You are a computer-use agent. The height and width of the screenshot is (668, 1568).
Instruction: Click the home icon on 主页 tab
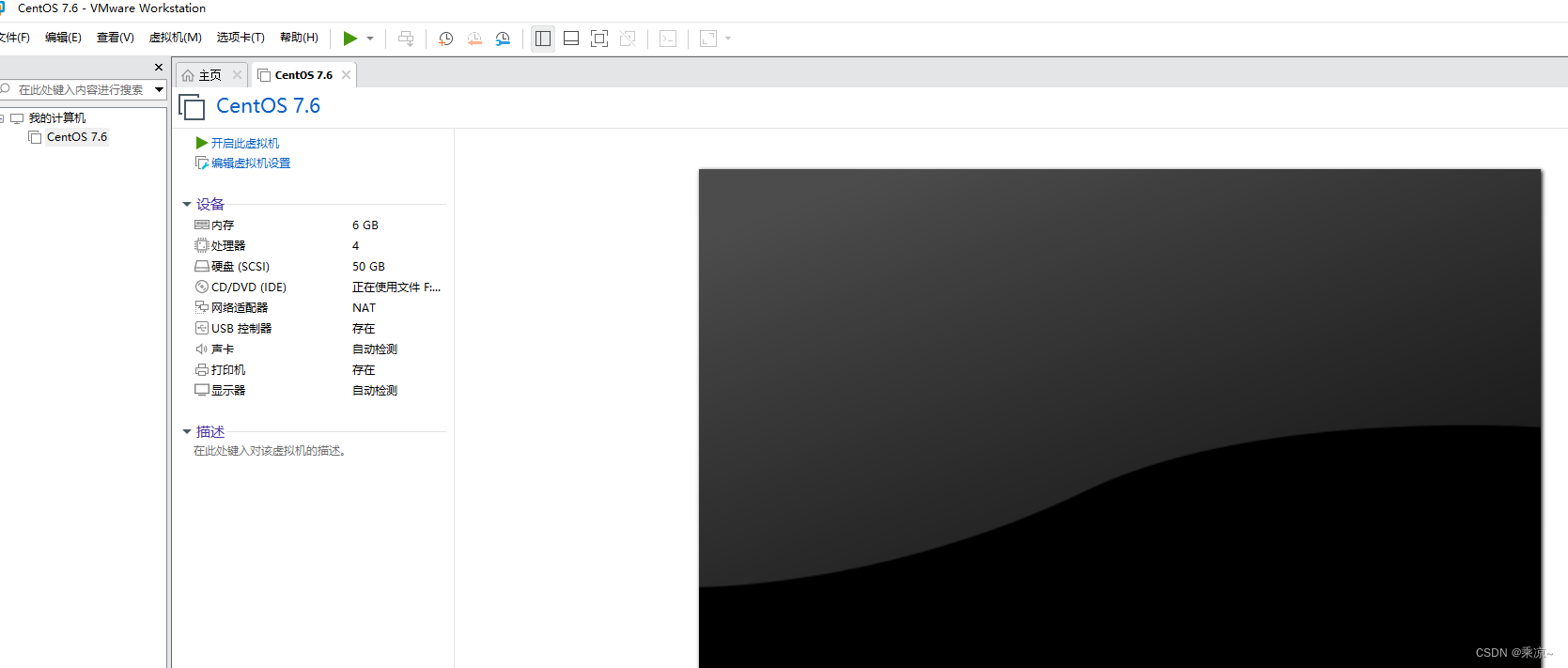coord(188,75)
